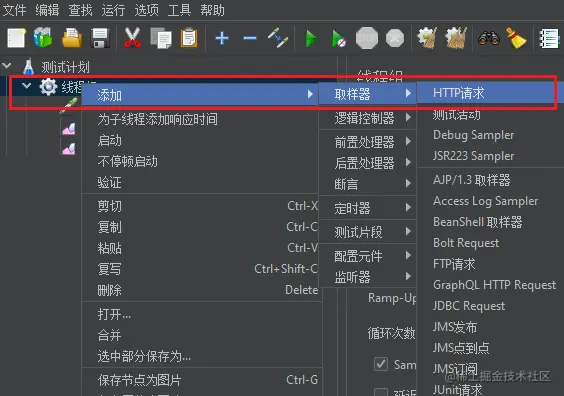Choose 测试活动 sampler
The width and height of the screenshot is (564, 396).
(x=491, y=114)
